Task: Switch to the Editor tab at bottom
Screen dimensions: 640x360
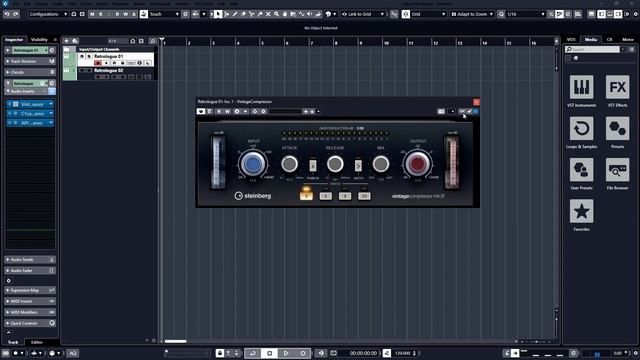Action: 37,342
